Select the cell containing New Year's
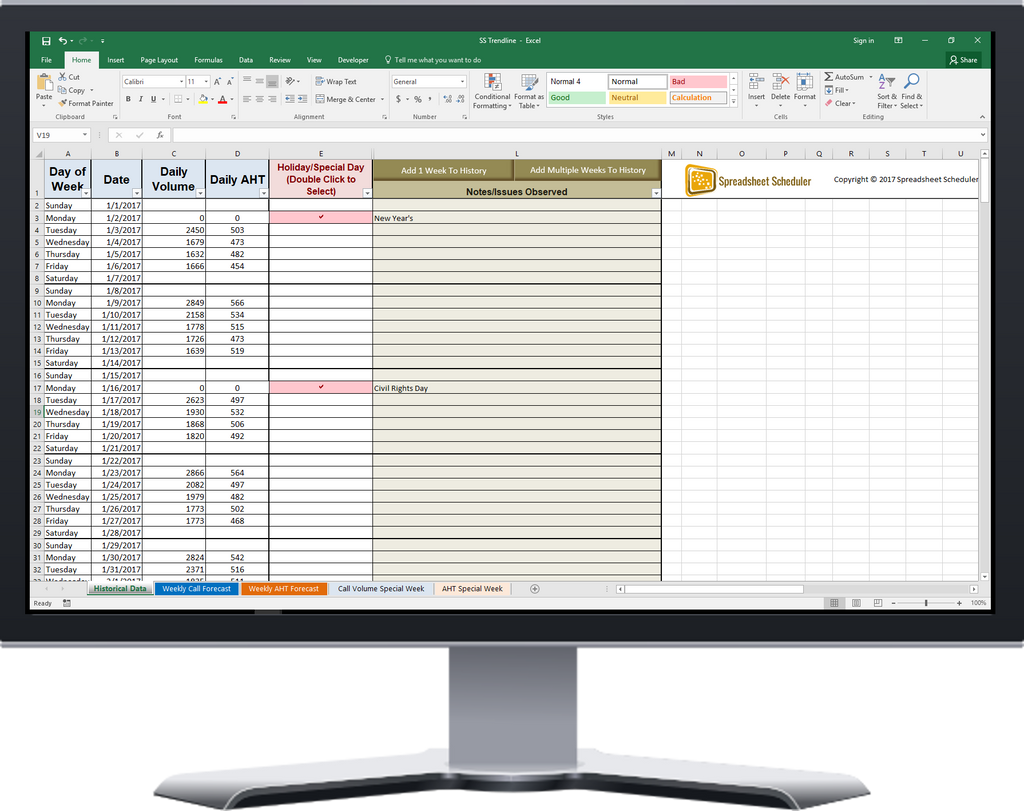1024x811 pixels. pyautogui.click(x=517, y=218)
